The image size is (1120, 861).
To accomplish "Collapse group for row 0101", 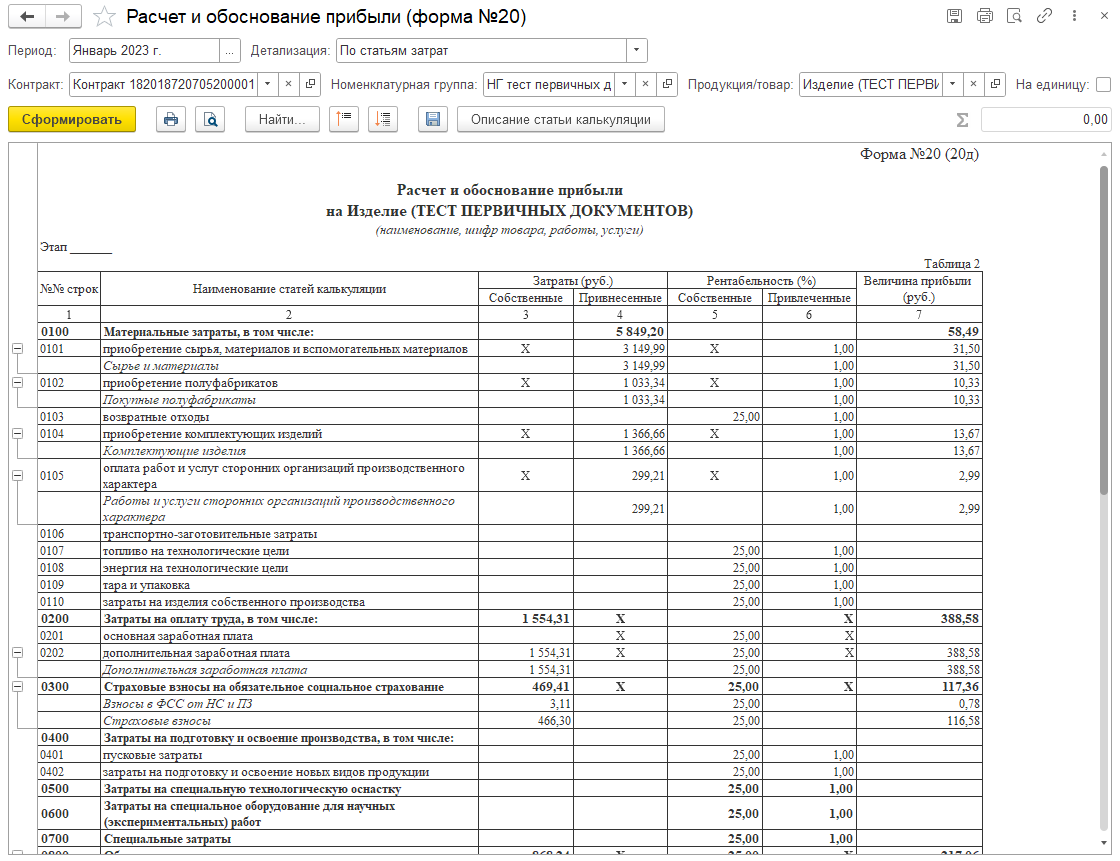I will (17, 349).
